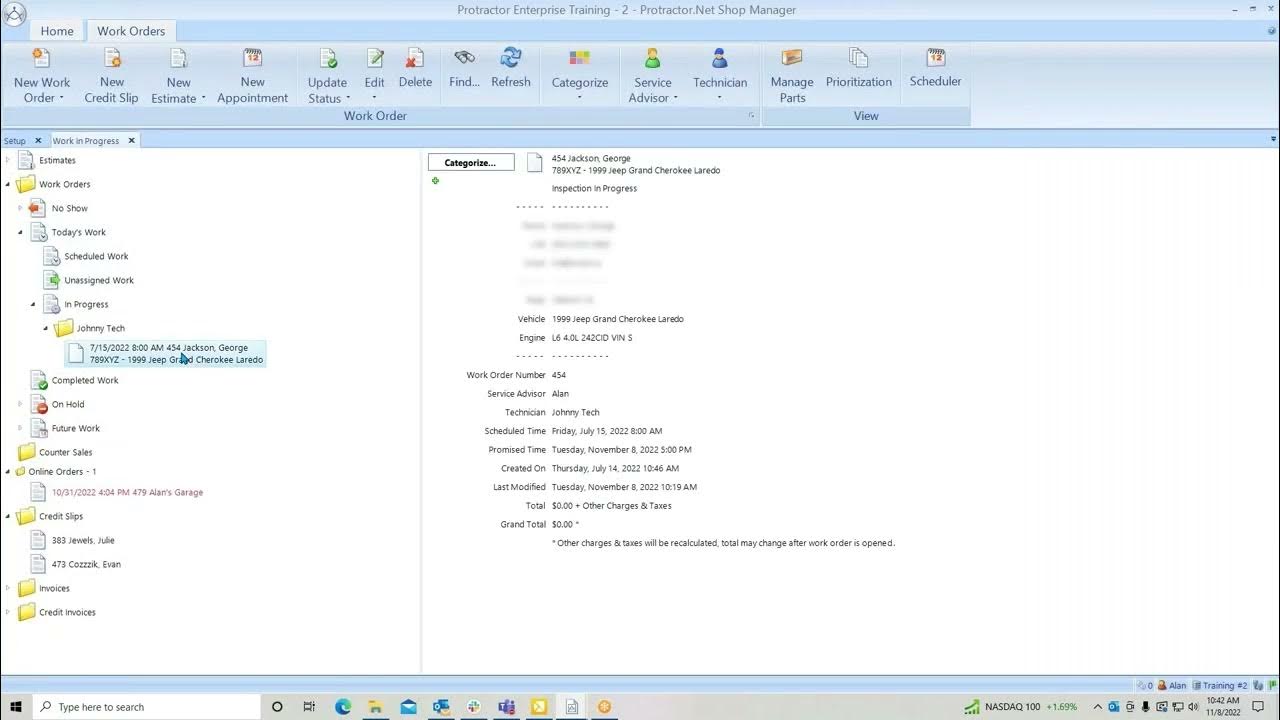Image resolution: width=1280 pixels, height=720 pixels.
Task: Open Manage Parts
Action: (792, 76)
